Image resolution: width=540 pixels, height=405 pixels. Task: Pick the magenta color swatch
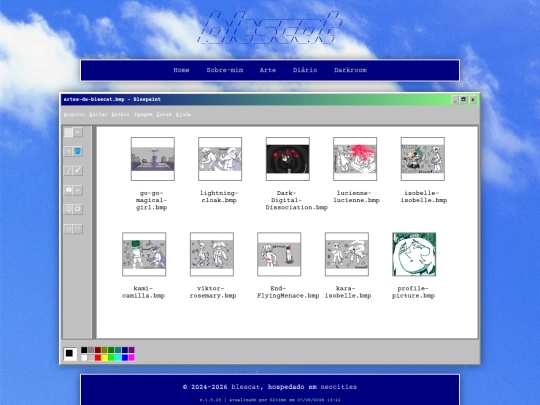131,357
